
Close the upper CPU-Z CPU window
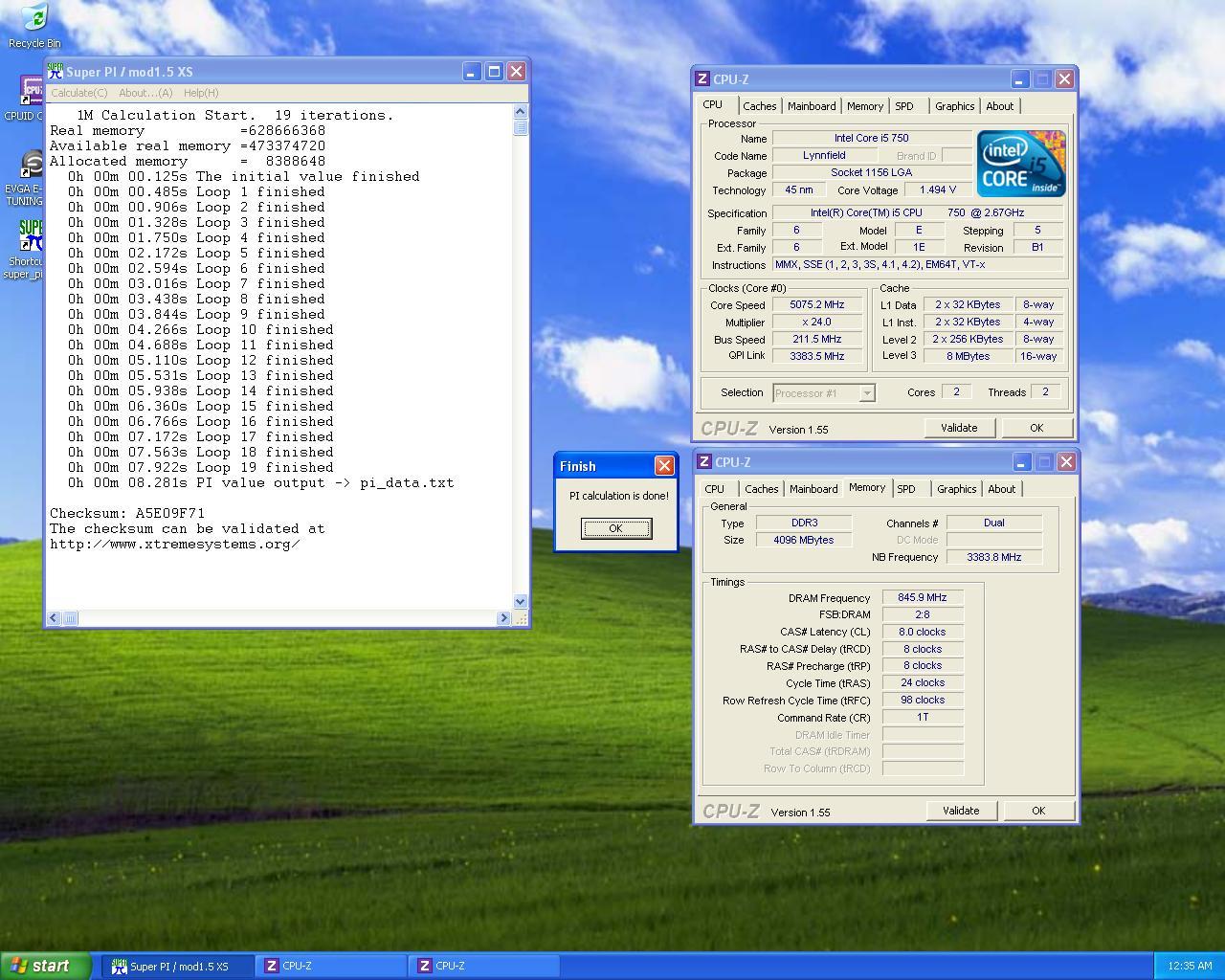click(1064, 79)
